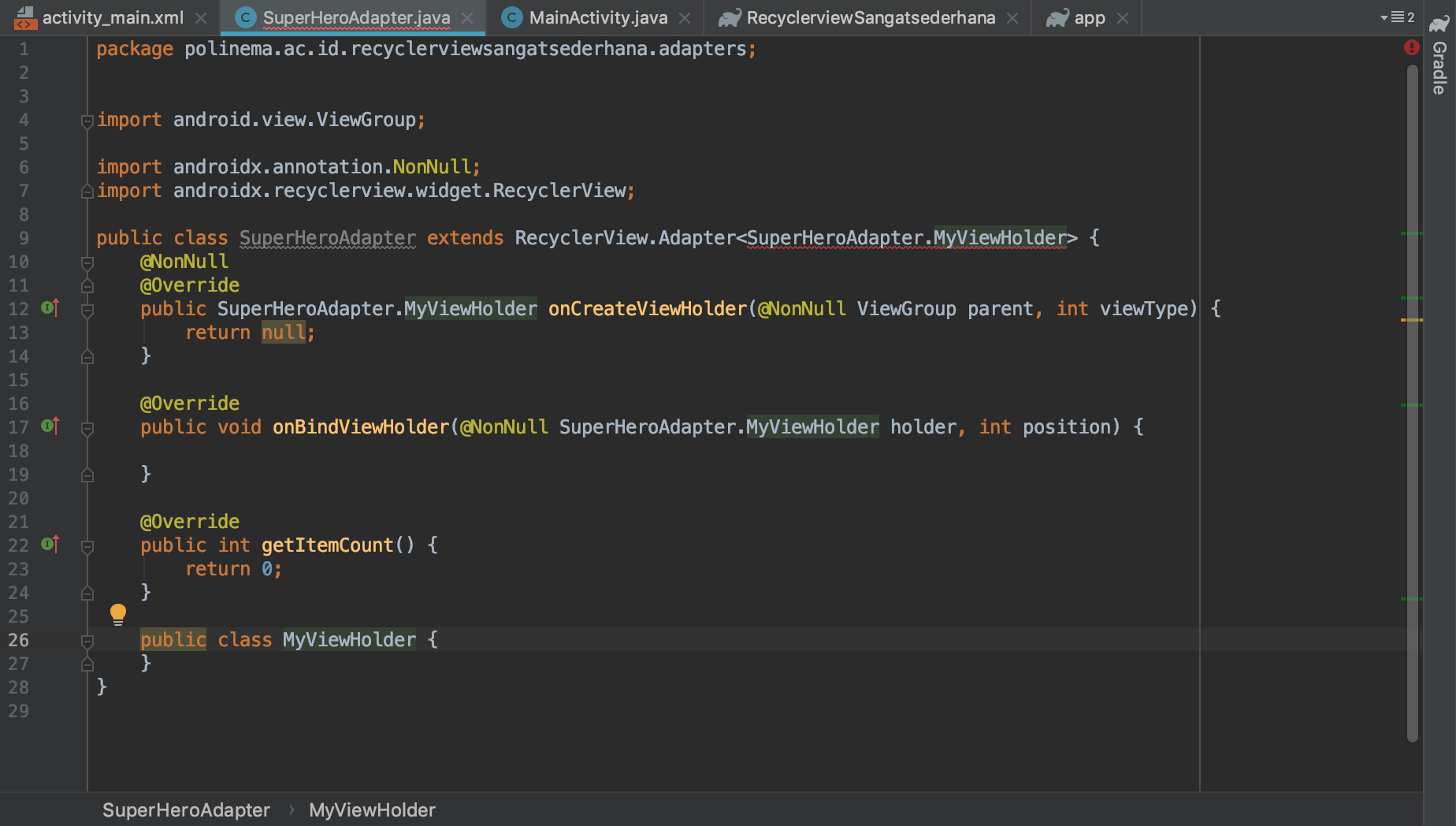The width and height of the screenshot is (1456, 826).
Task: Click the underlined SuperHeroAdapter class name
Action: [x=328, y=238]
